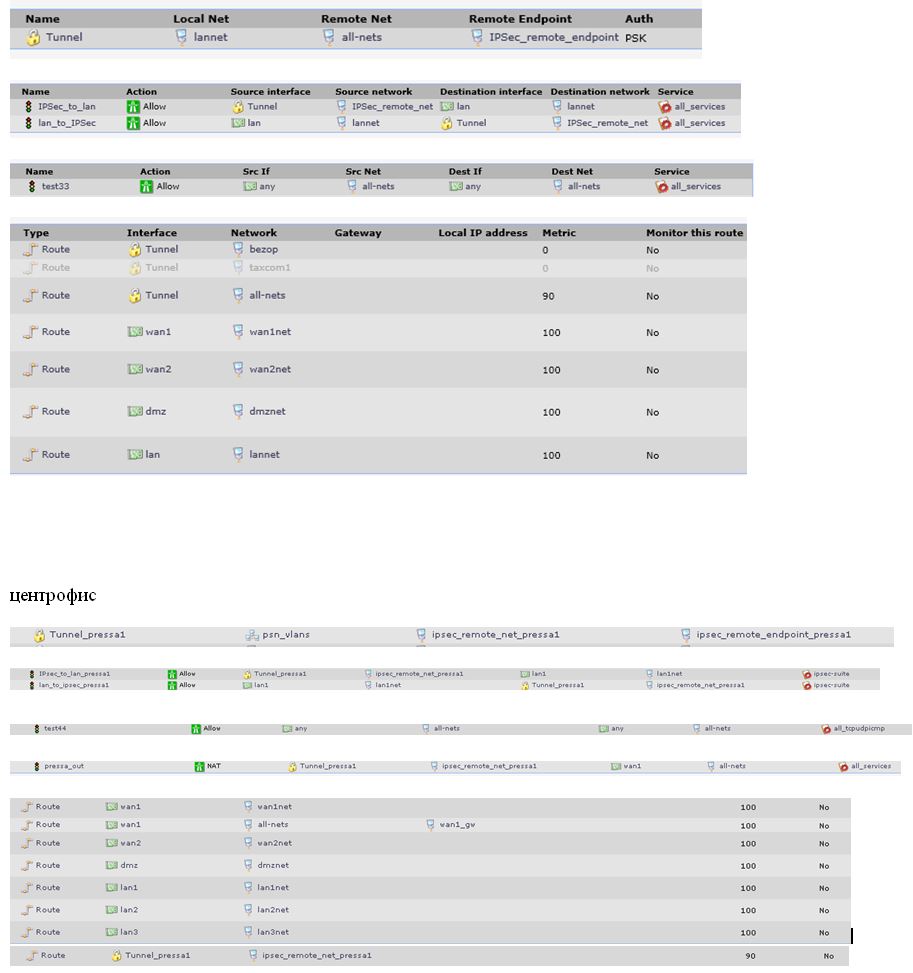Click the Tunnel lock icon in the lan_to_IPSec destination interface

446,123
